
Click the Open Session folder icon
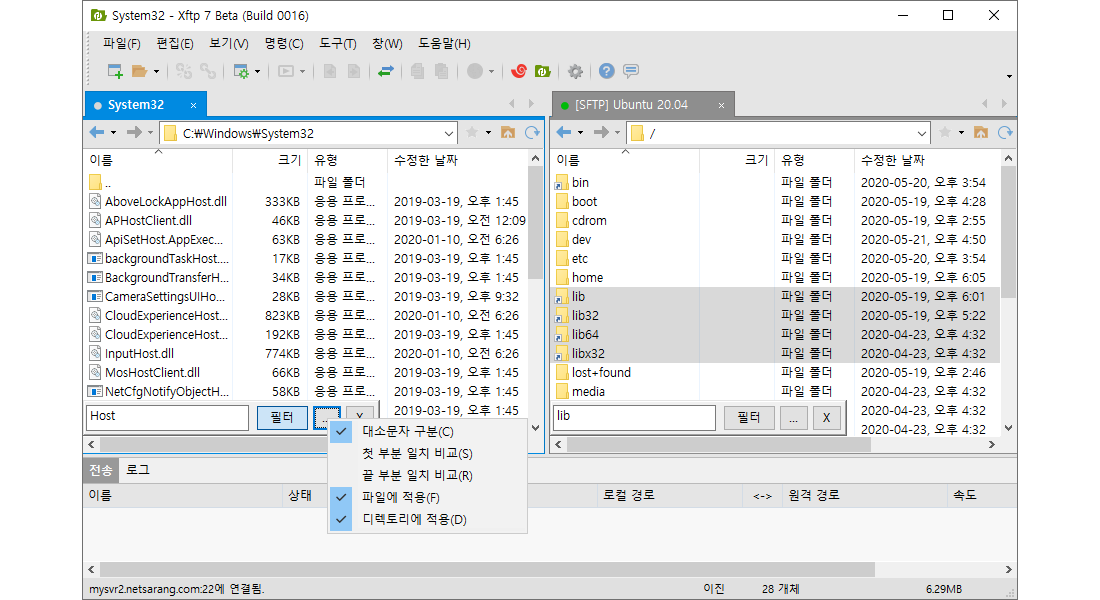pos(140,71)
